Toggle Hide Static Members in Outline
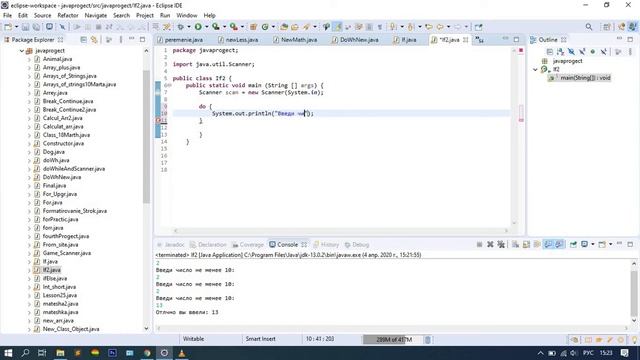 [582, 51]
